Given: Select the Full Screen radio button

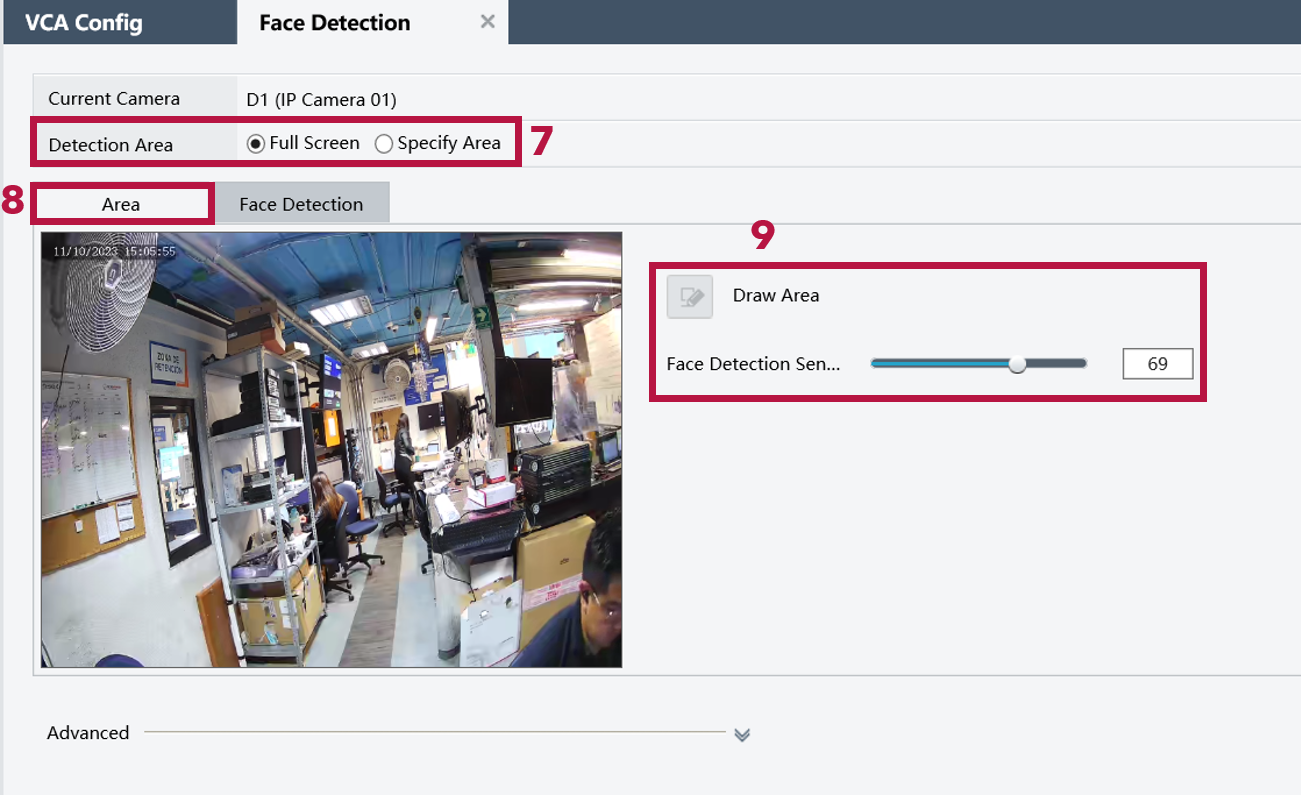Looking at the screenshot, I should pos(256,144).
